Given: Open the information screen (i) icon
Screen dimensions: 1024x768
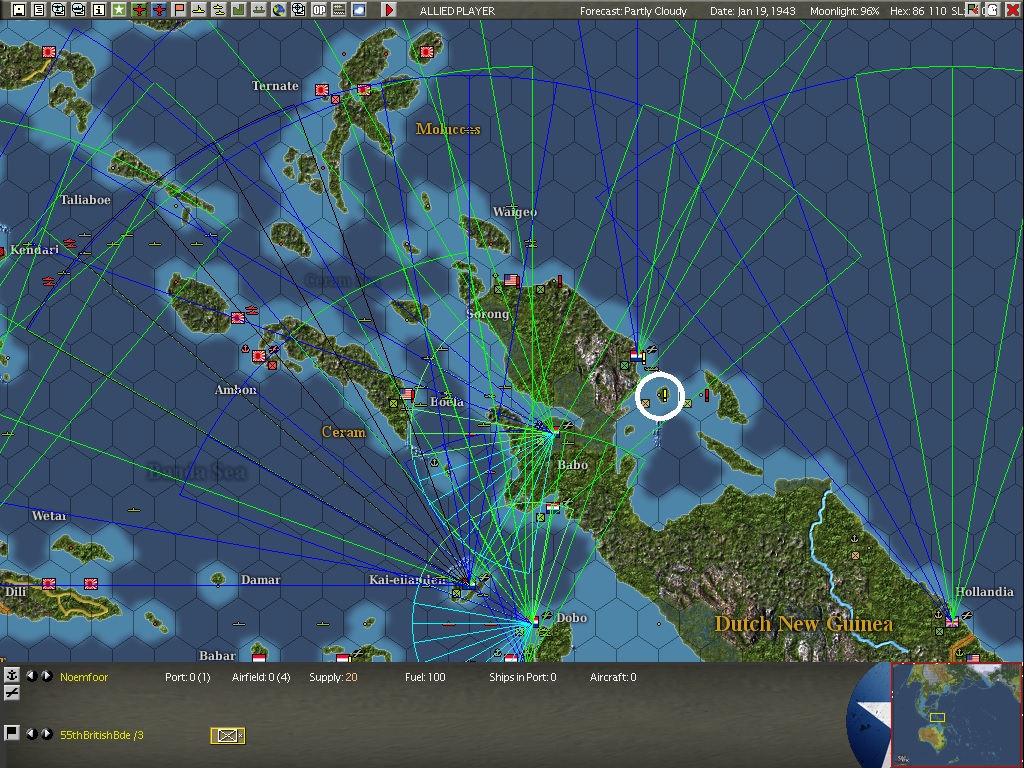Looking at the screenshot, I should pos(99,10).
